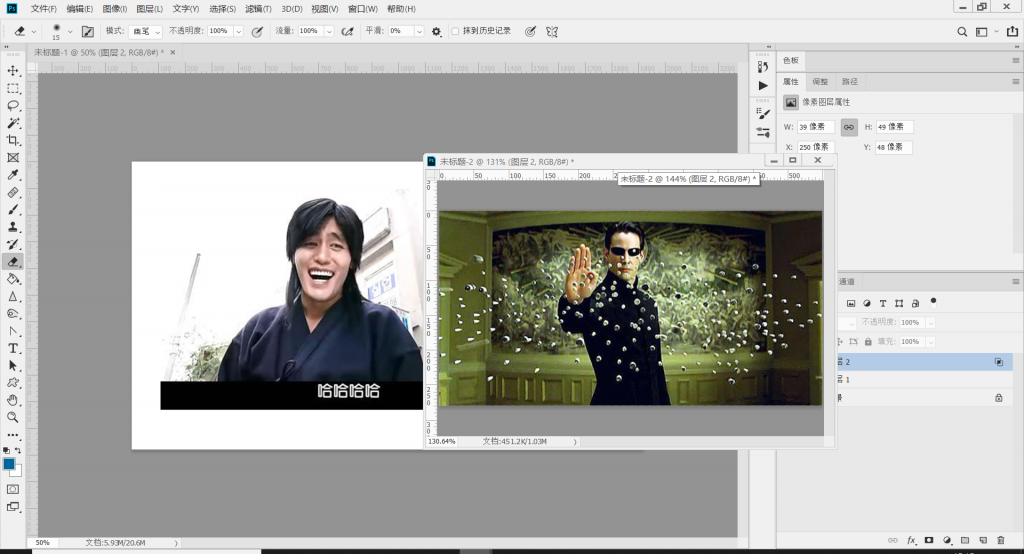The width and height of the screenshot is (1024, 554).
Task: Select the Clone Stamp tool
Action: (x=13, y=227)
